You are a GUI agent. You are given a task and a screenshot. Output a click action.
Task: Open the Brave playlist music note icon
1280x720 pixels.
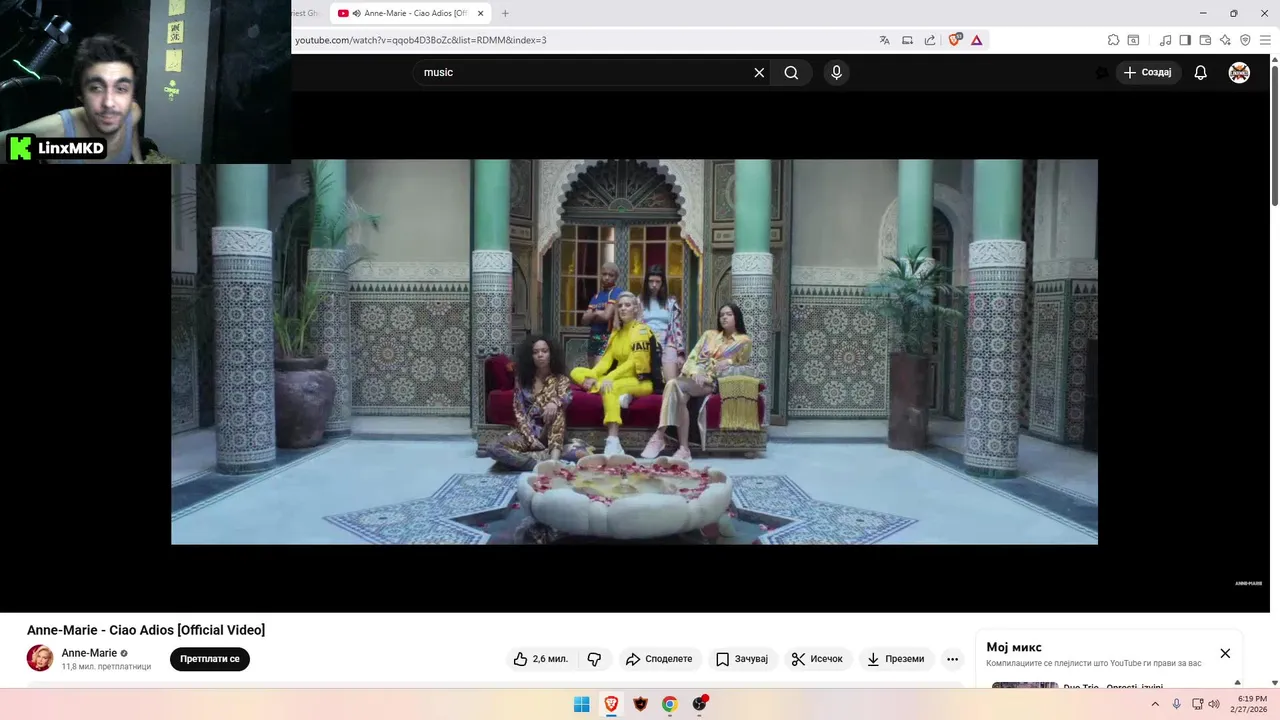click(1166, 40)
